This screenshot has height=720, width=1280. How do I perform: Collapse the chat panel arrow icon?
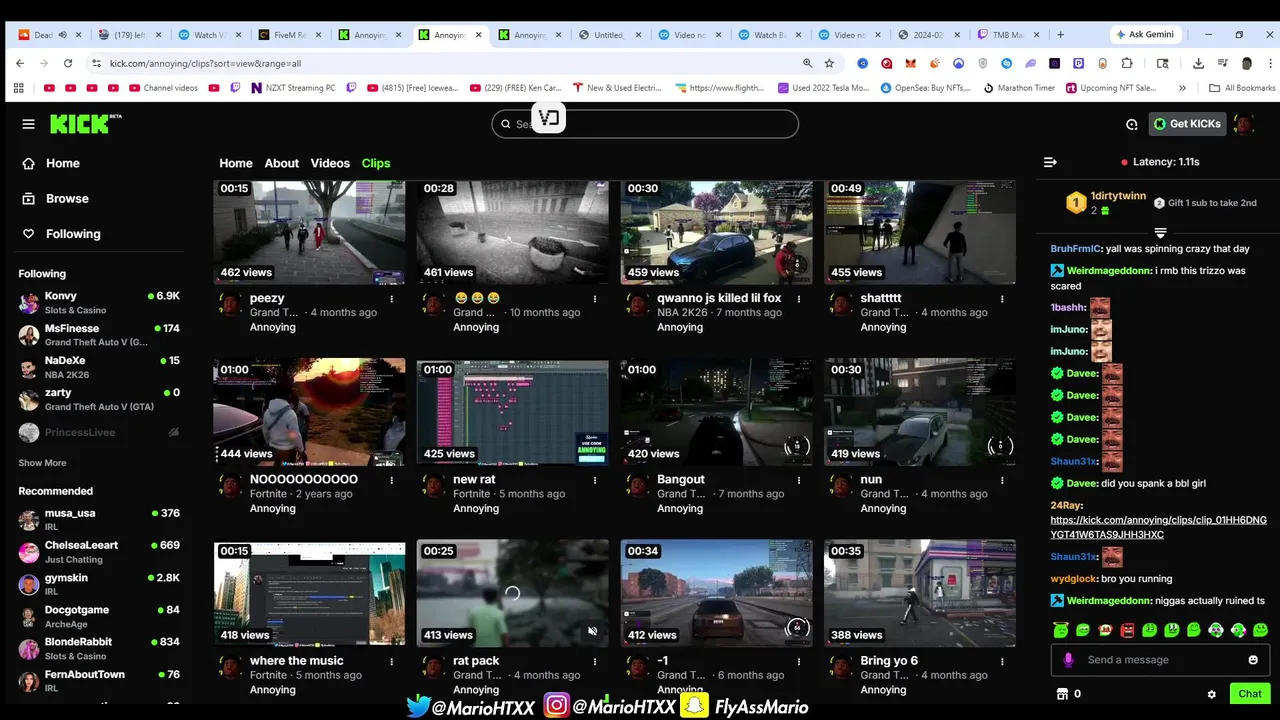click(x=1050, y=162)
